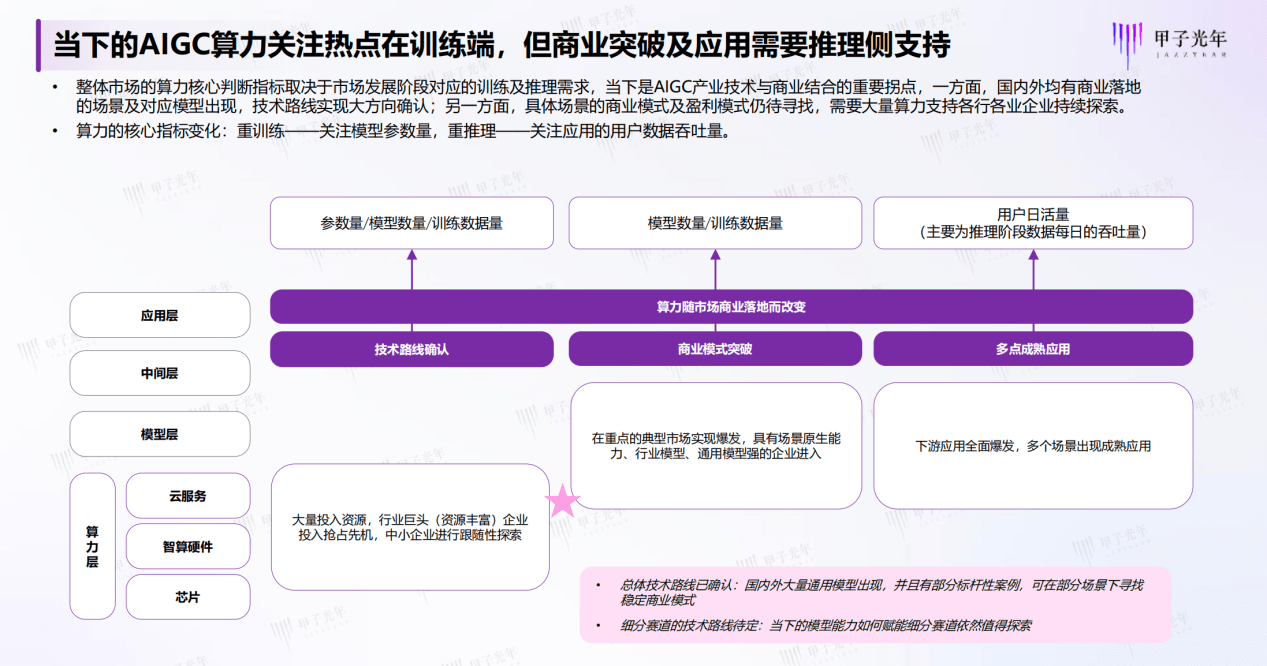Click the 模型数量/训练数据量 box
Image resolution: width=1267 pixels, height=666 pixels.
(715, 223)
